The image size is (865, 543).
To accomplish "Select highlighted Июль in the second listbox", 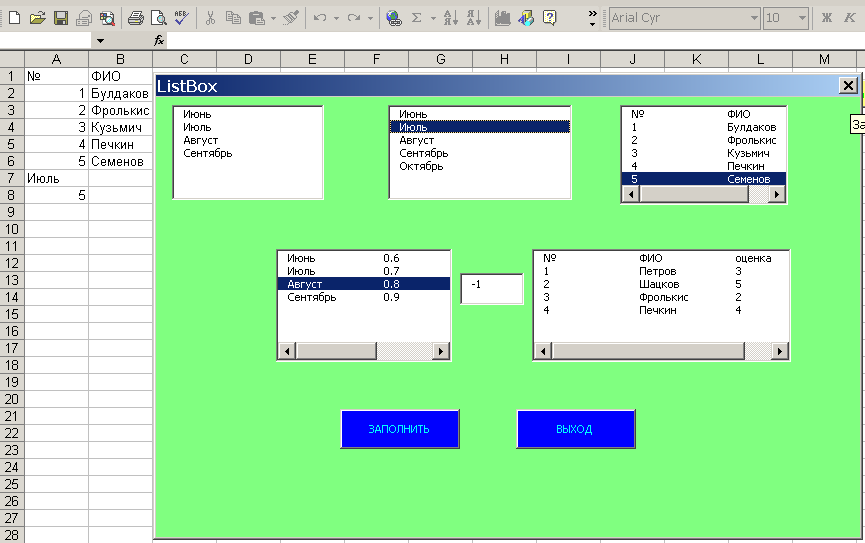I will tap(479, 127).
